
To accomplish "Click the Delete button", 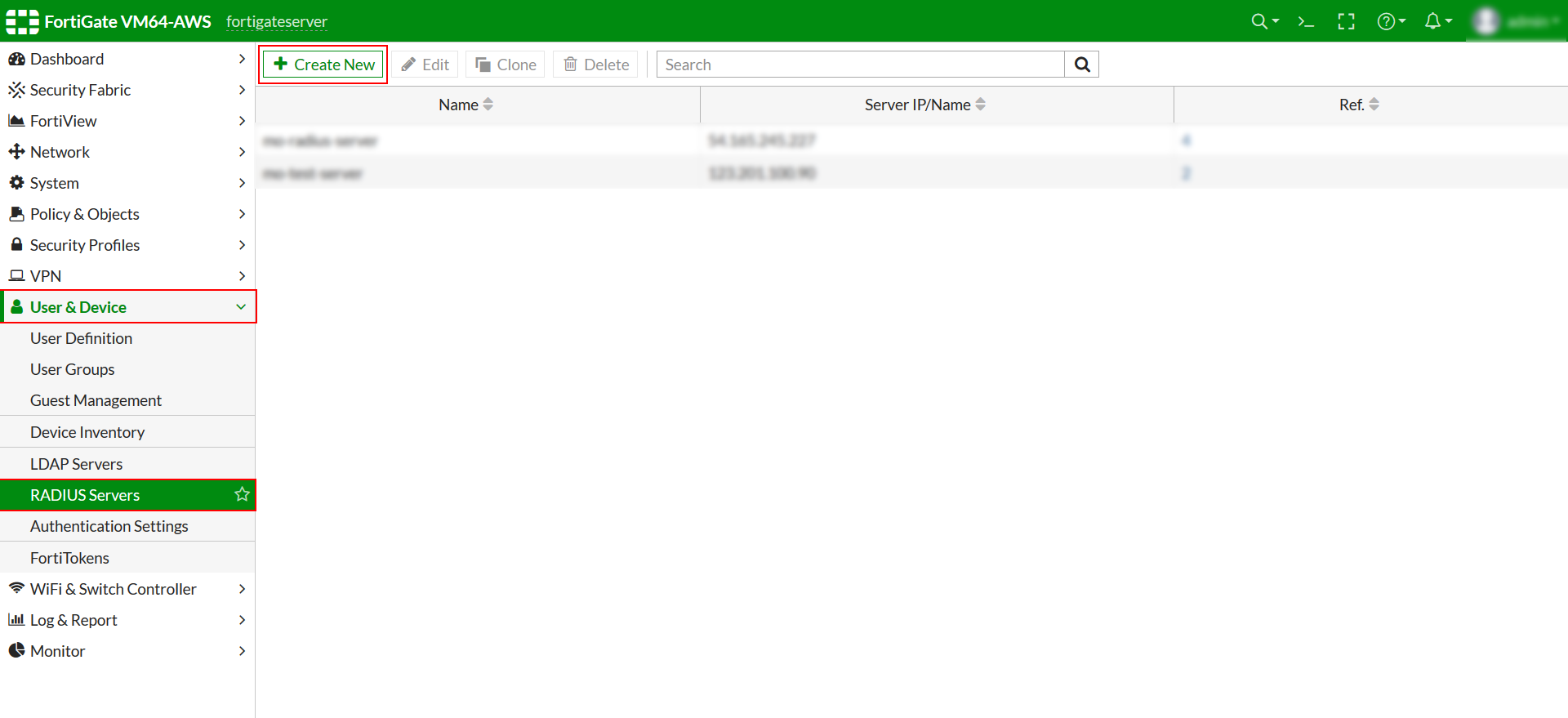I will [596, 65].
